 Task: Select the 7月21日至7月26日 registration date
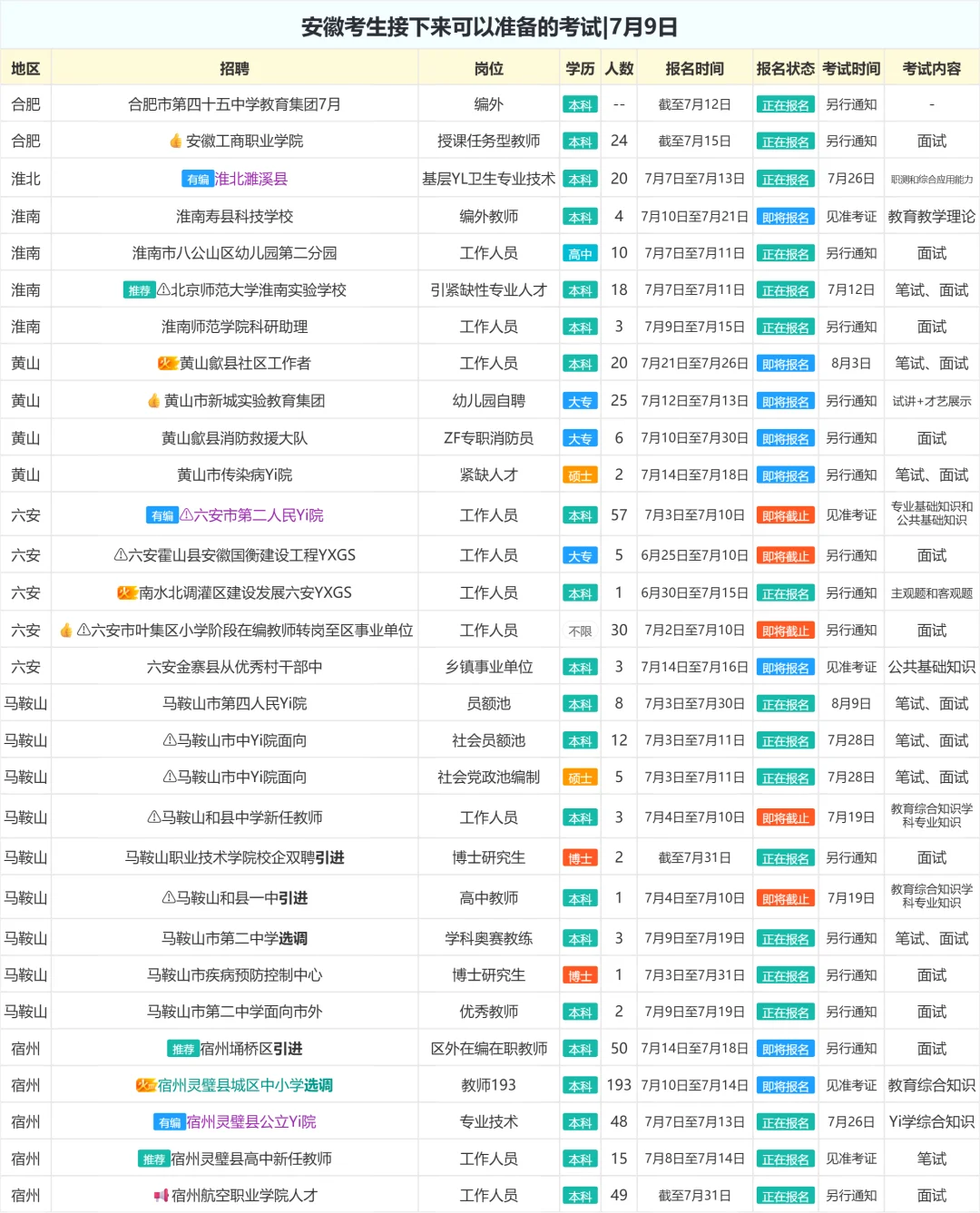coord(694,363)
